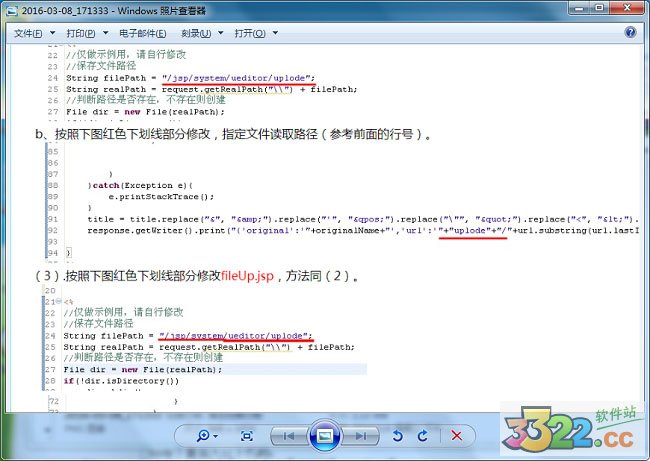The image size is (650, 461).
Task: Minimize the photo viewer window
Action: click(x=579, y=8)
